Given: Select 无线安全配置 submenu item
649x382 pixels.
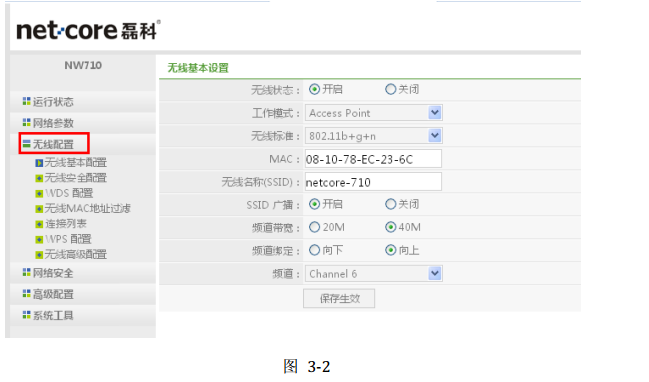Looking at the screenshot, I should [76, 178].
